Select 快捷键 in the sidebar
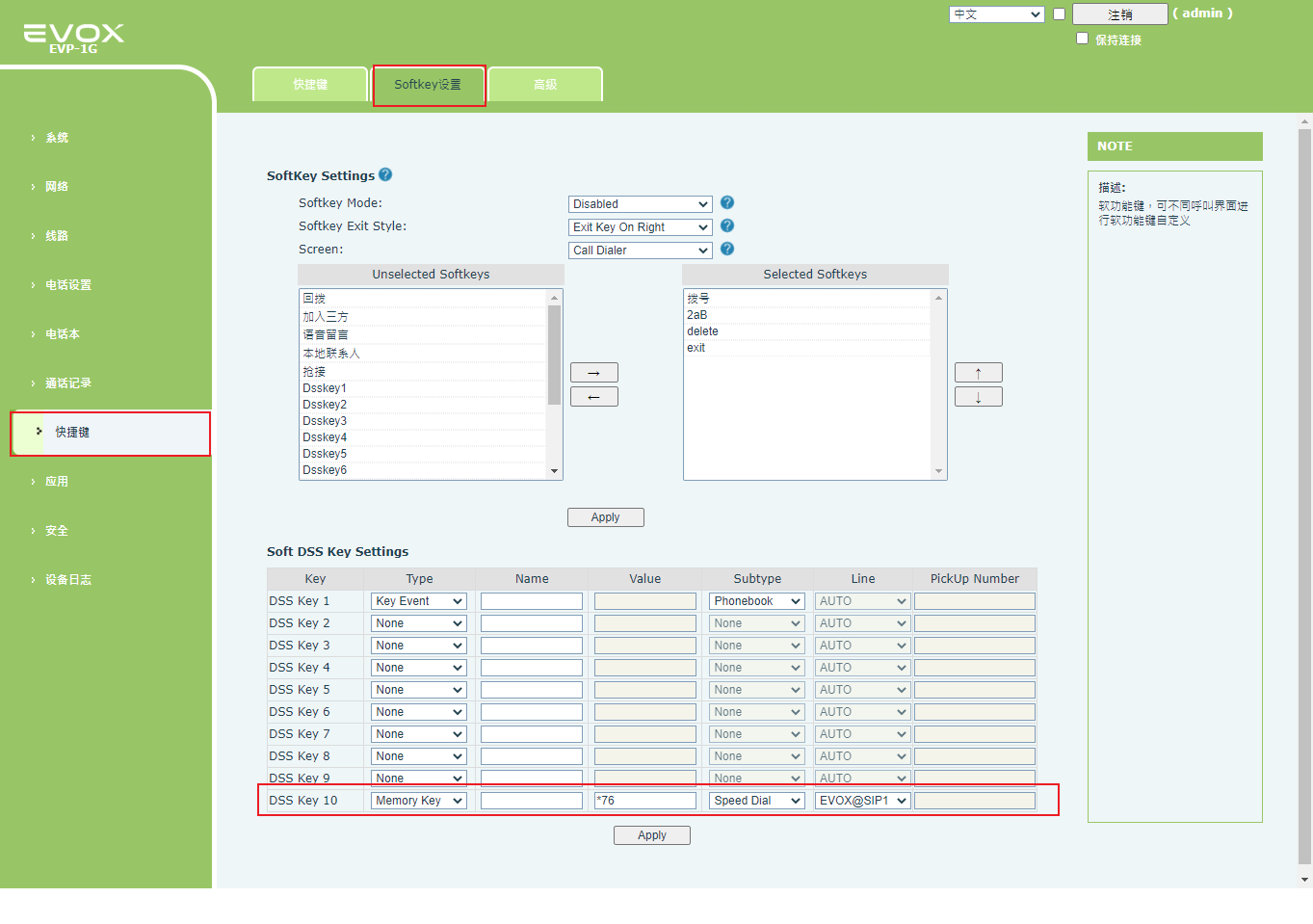 click(x=111, y=433)
